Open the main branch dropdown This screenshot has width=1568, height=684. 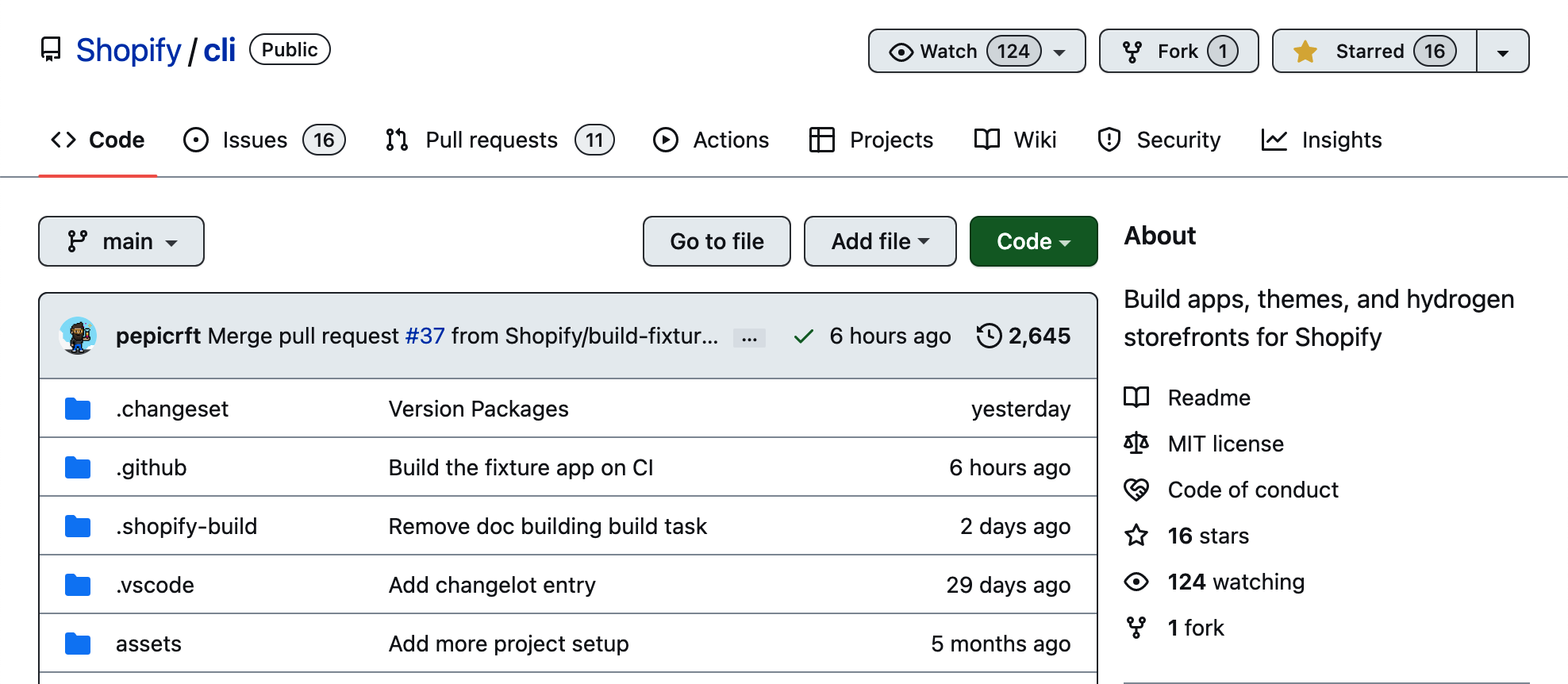coord(121,241)
